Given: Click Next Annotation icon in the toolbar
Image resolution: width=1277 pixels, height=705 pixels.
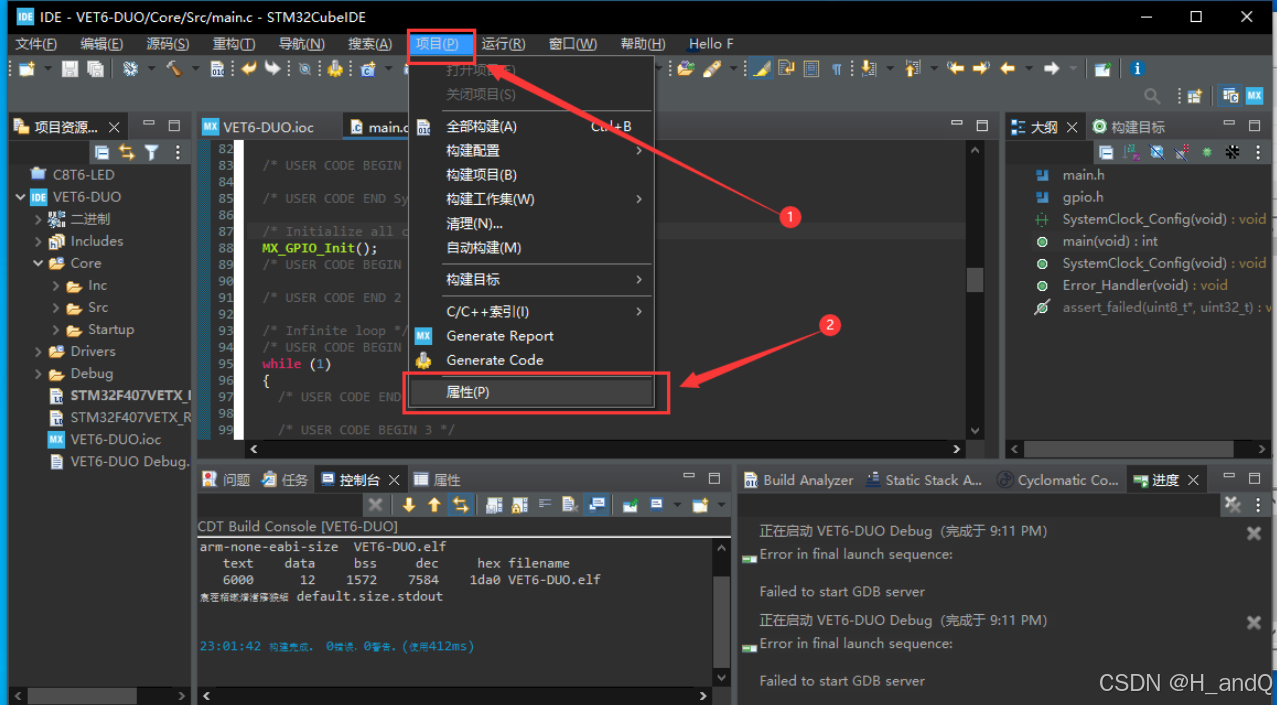Looking at the screenshot, I should point(868,69).
